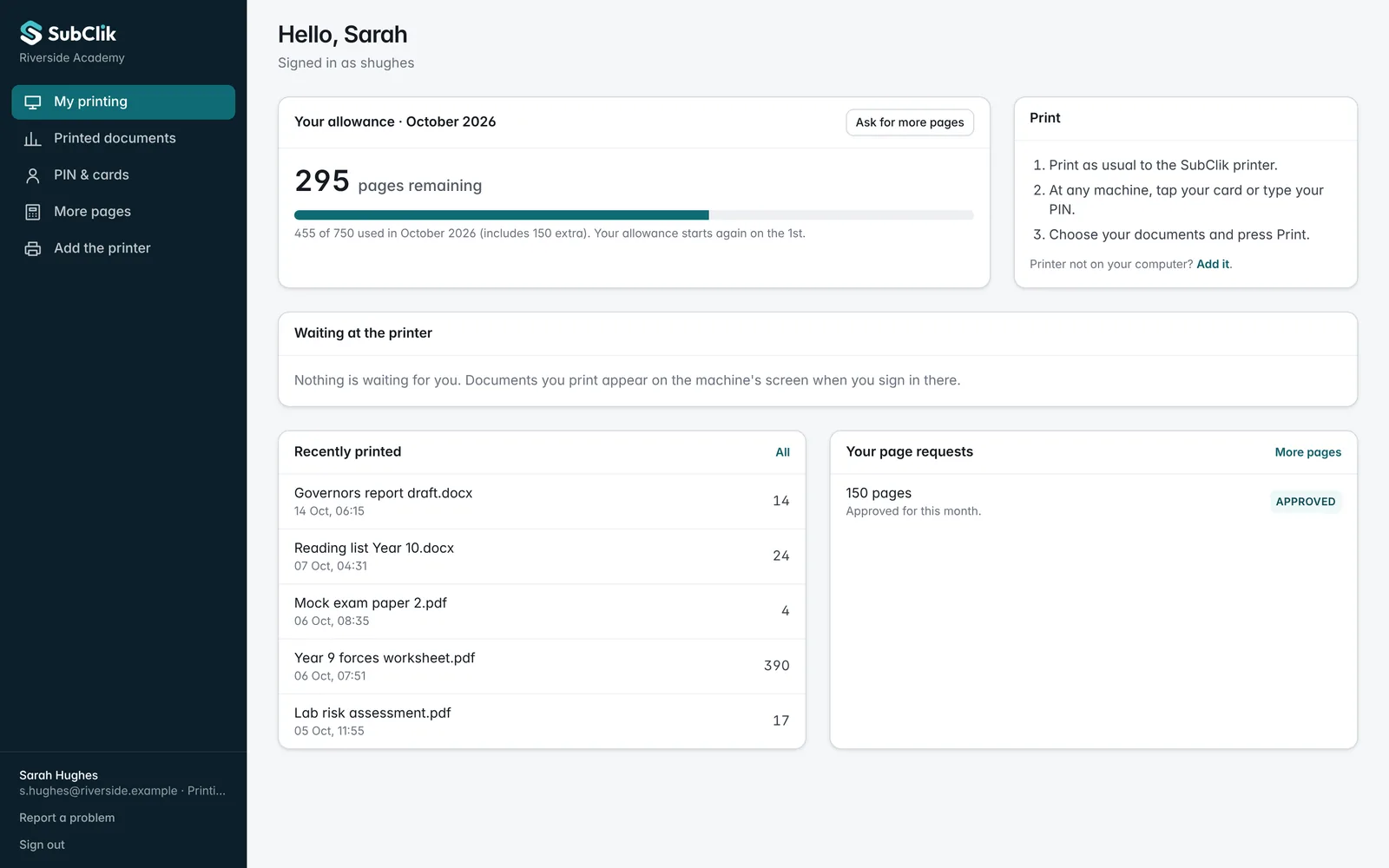The width and height of the screenshot is (1389, 868).
Task: Click the Waiting at the printer heading
Action: point(363,333)
